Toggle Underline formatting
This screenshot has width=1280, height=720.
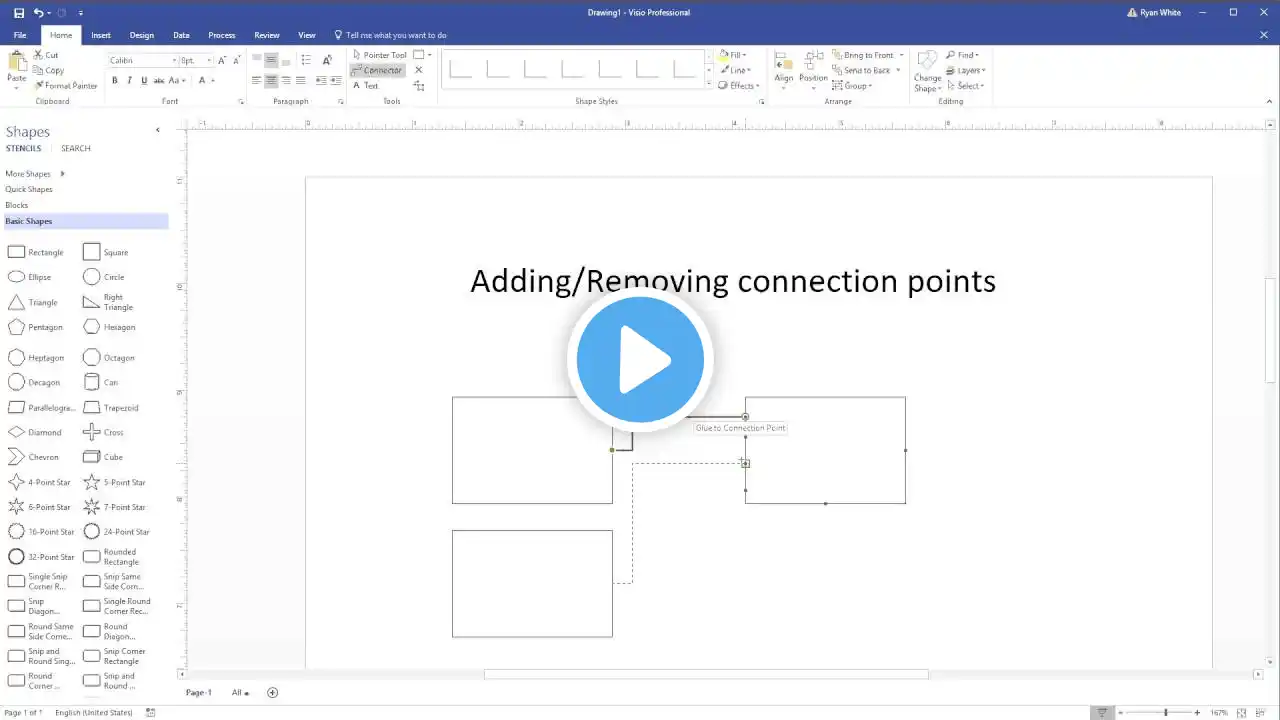(x=144, y=80)
